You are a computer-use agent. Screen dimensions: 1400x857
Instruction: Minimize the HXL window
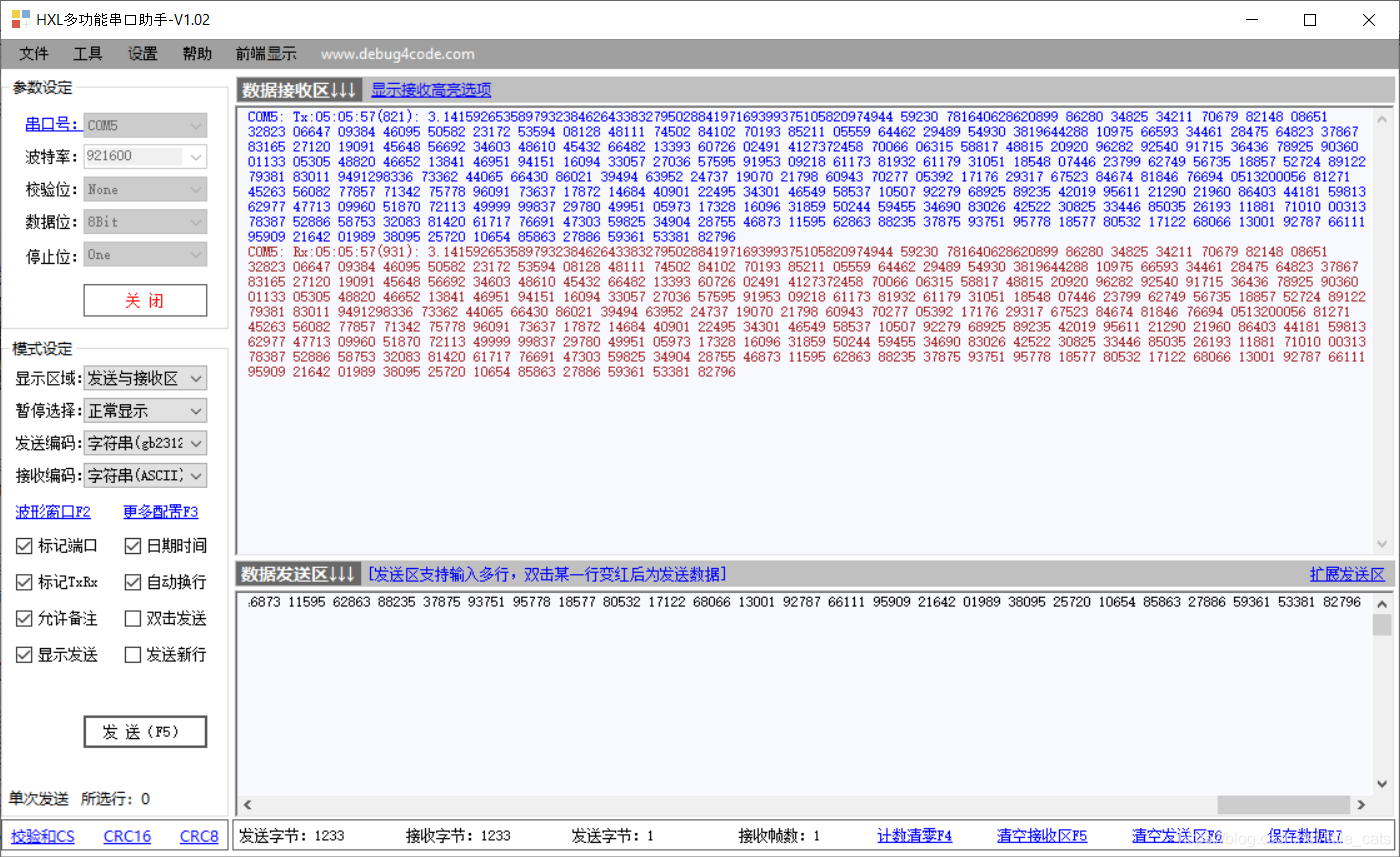[1252, 19]
